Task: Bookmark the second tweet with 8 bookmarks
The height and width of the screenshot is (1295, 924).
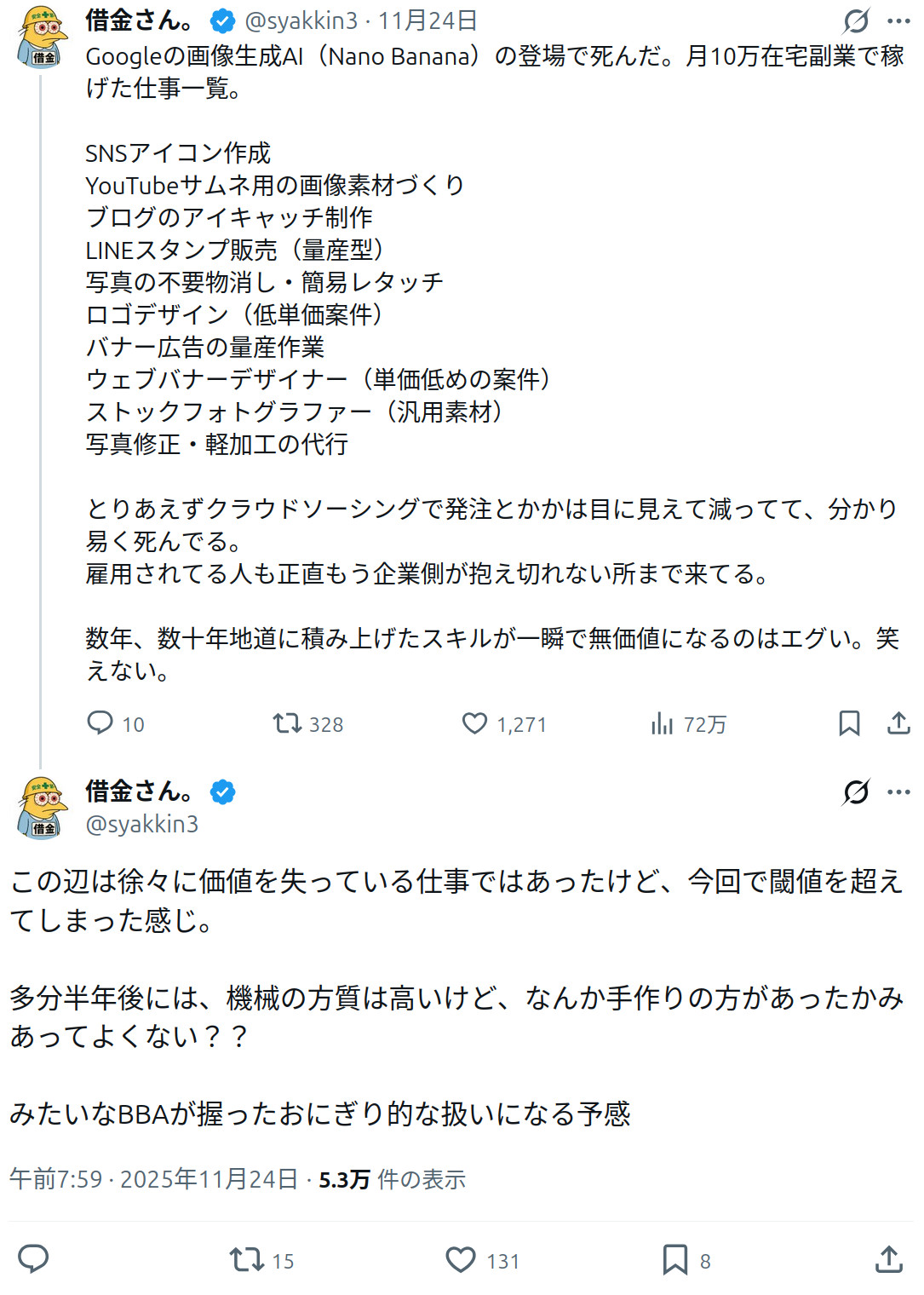Action: coord(675,1259)
